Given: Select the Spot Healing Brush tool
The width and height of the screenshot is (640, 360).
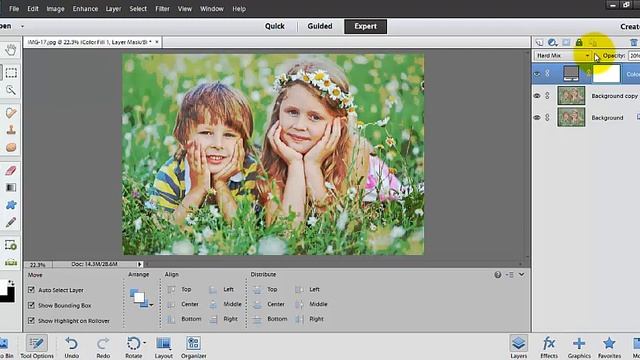Looking at the screenshot, I should click(x=11, y=113).
